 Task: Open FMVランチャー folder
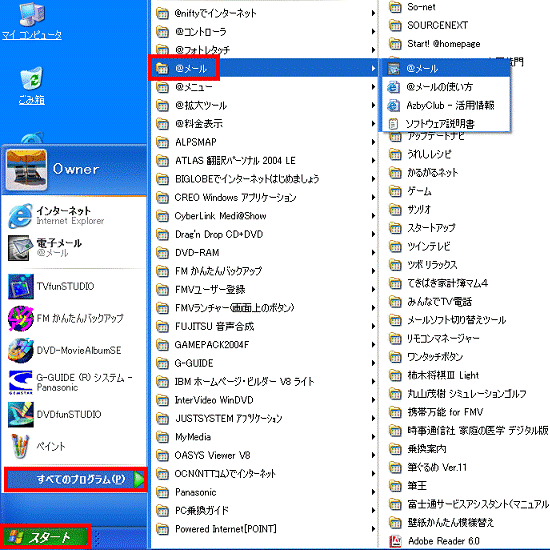pyautogui.click(x=265, y=308)
